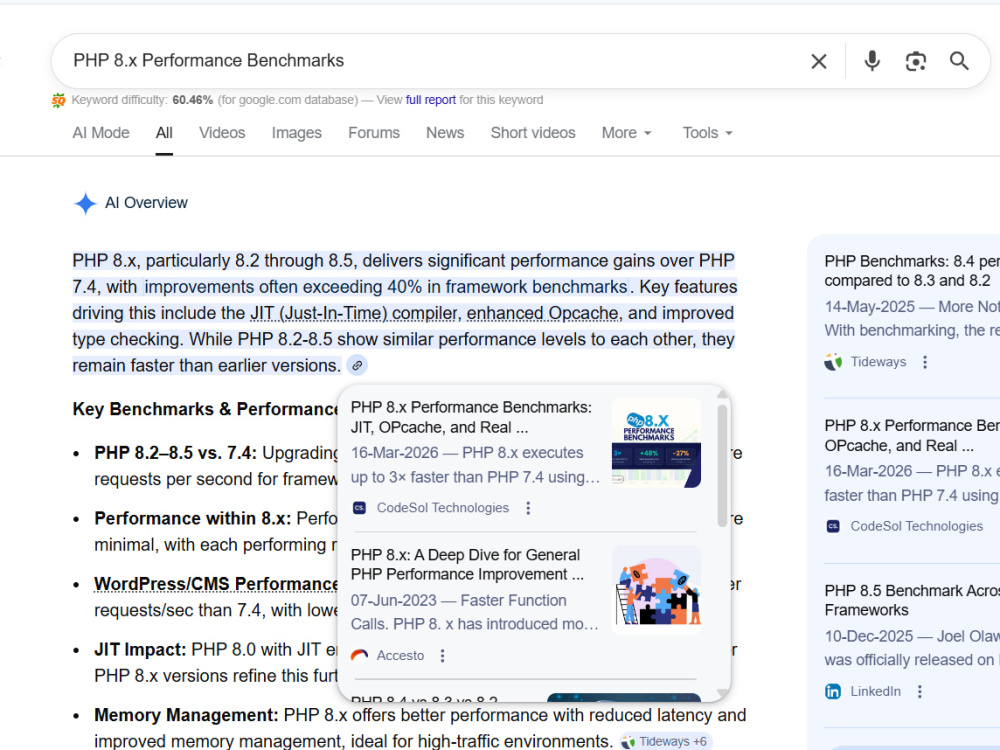Select the All results tab

coord(164,133)
